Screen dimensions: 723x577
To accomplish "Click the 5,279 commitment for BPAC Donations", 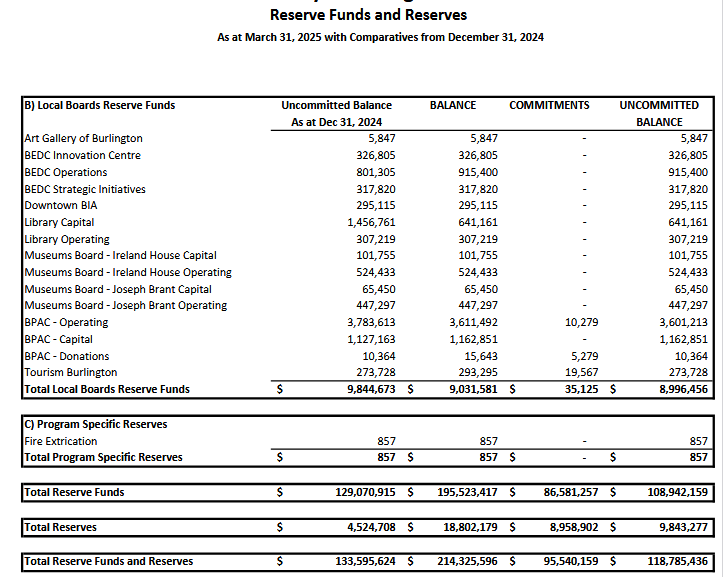I will pos(584,357).
